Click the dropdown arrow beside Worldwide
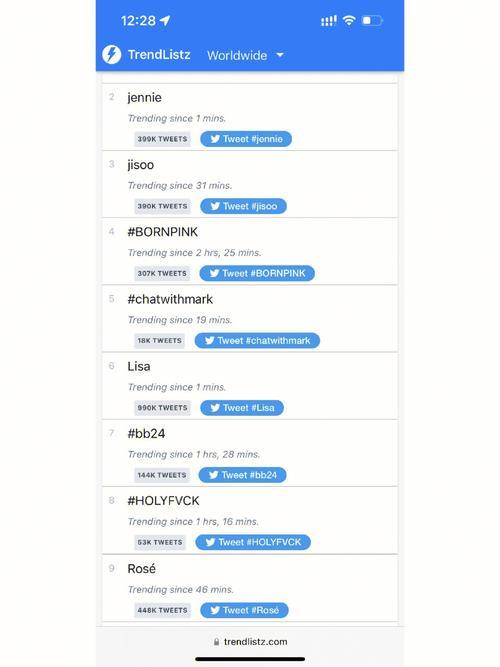The width and height of the screenshot is (500, 667). [280, 55]
